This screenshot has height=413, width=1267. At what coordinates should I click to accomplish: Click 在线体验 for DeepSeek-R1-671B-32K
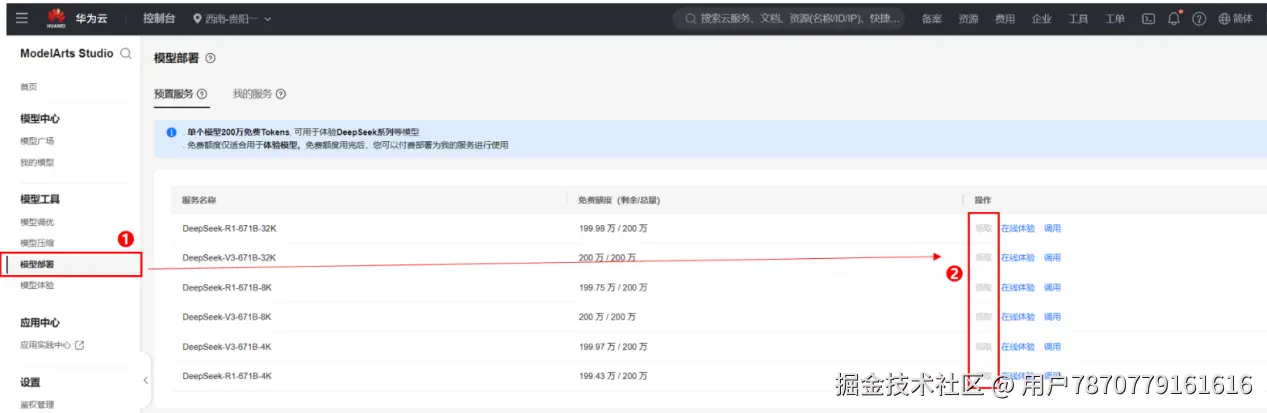(1018, 228)
